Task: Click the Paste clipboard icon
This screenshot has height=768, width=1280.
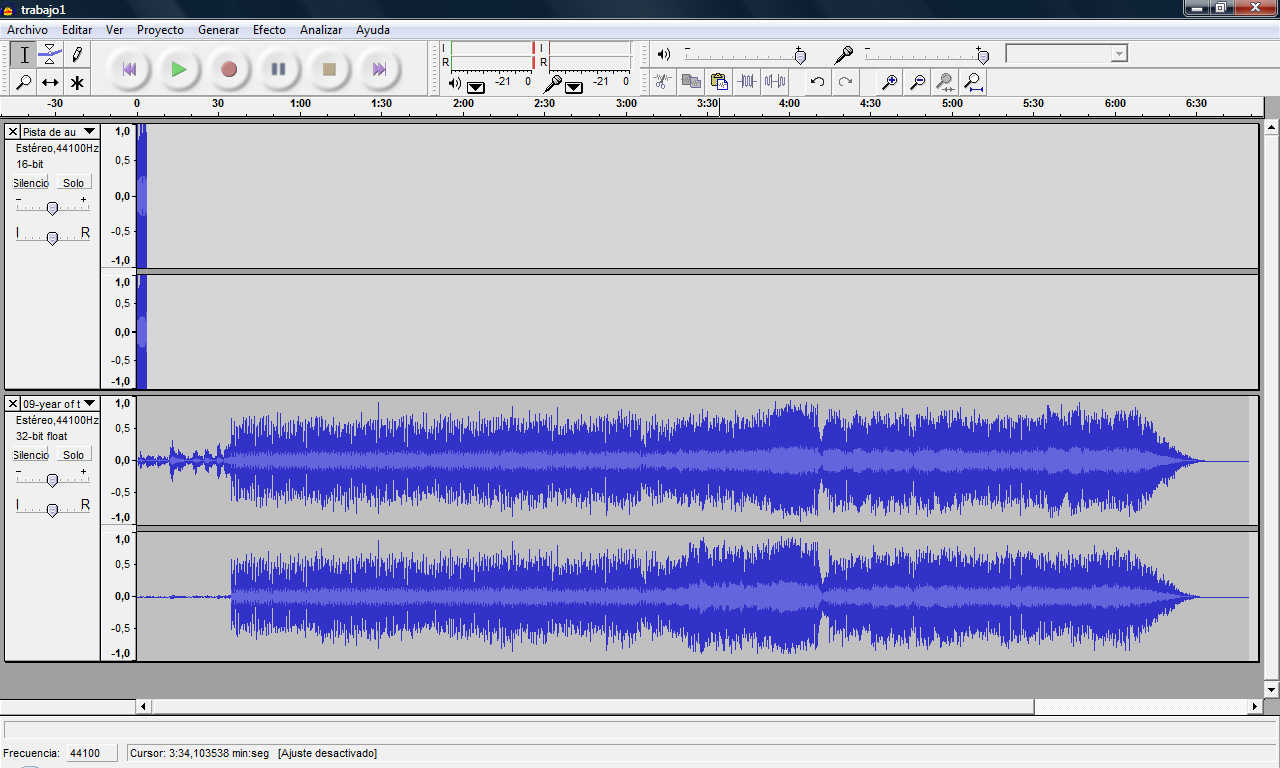Action: [719, 82]
